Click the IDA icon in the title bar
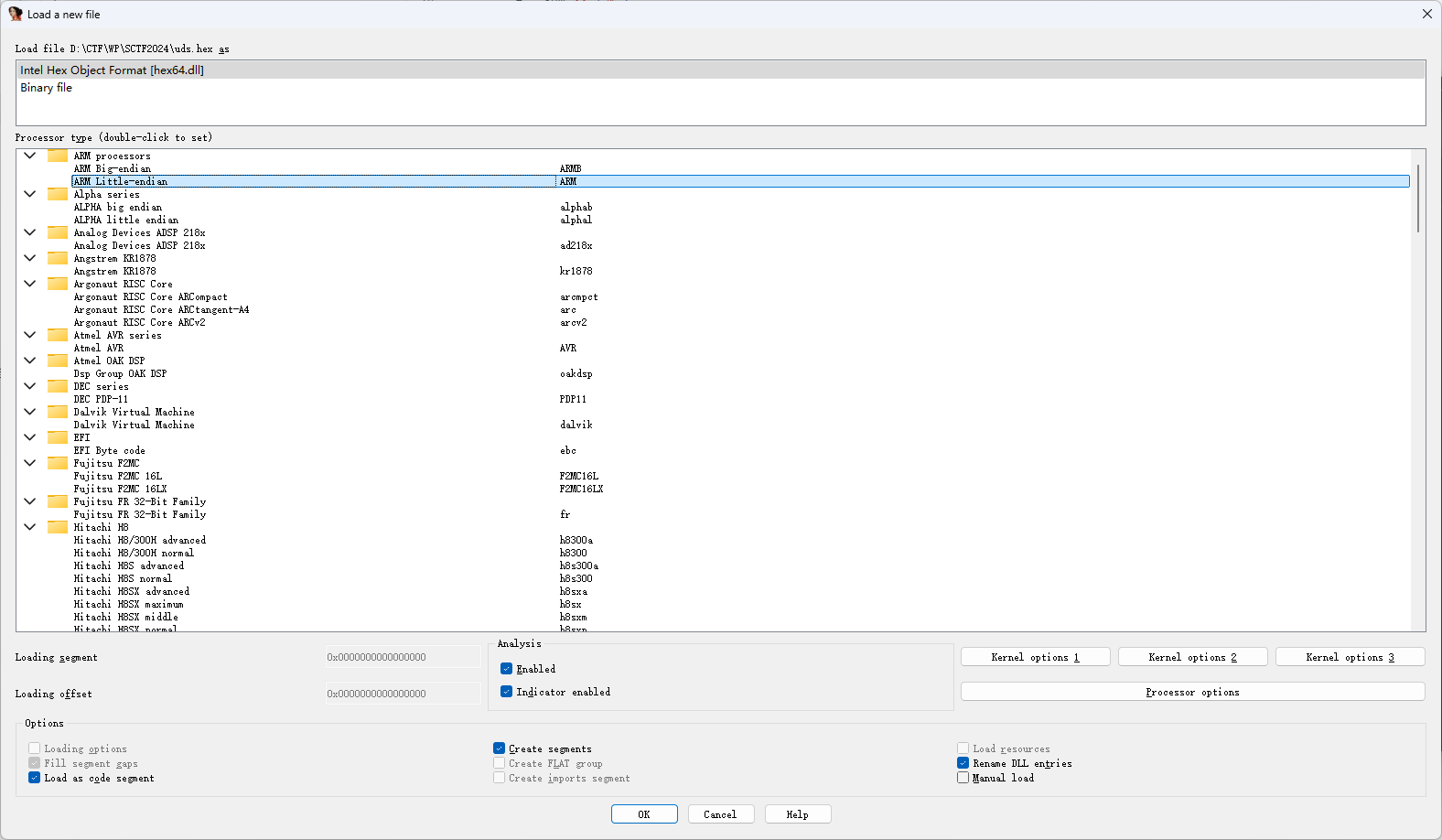Screen dimensions: 1442x840 coord(16,14)
